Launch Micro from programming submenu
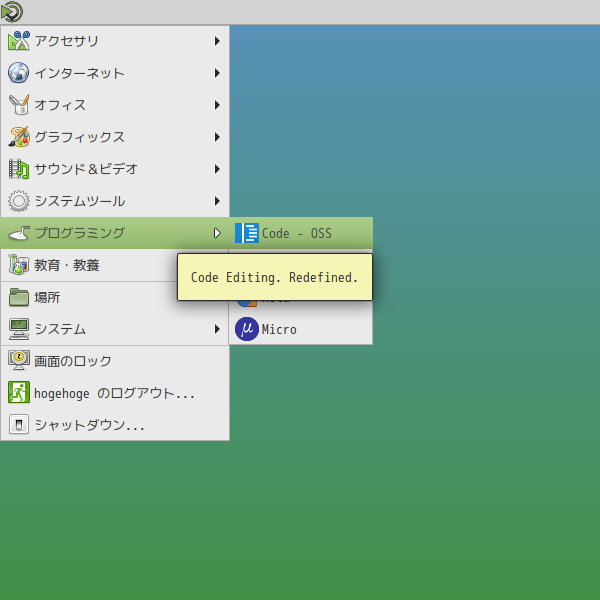This screenshot has width=600, height=600. (301, 329)
